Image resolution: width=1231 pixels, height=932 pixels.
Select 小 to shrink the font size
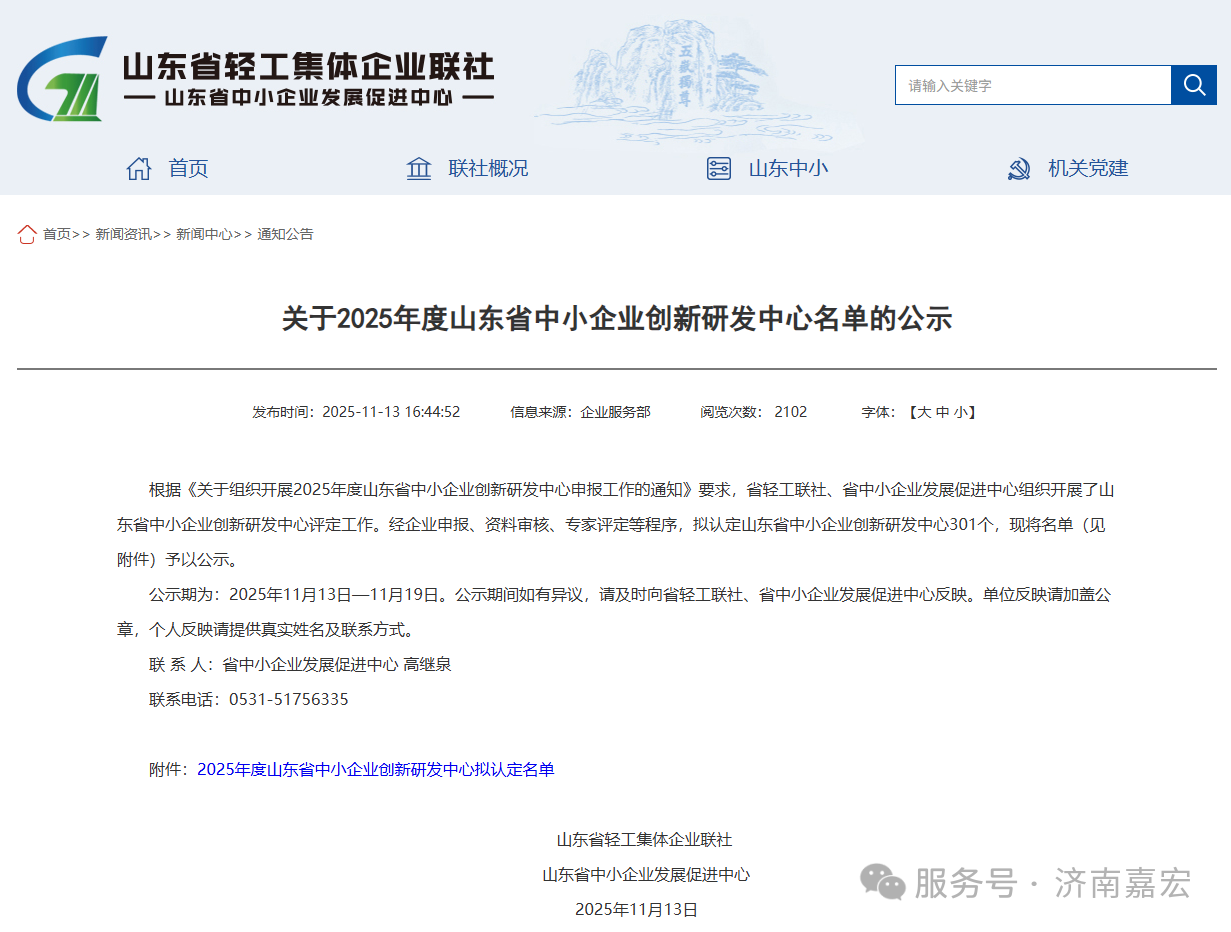[960, 411]
